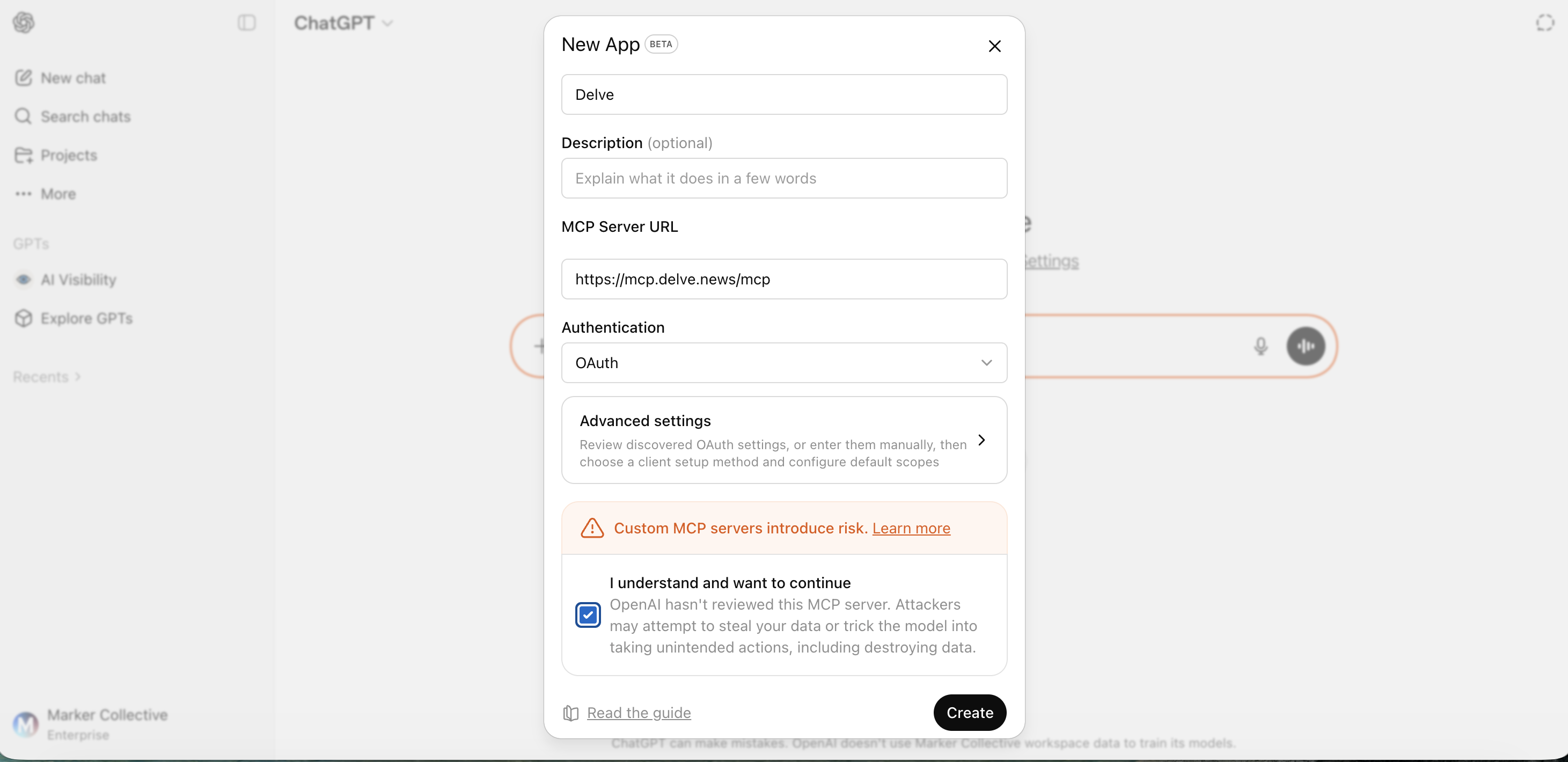This screenshot has height=762, width=1568.
Task: Uncheck 'I understand and want to continue'
Action: (588, 615)
